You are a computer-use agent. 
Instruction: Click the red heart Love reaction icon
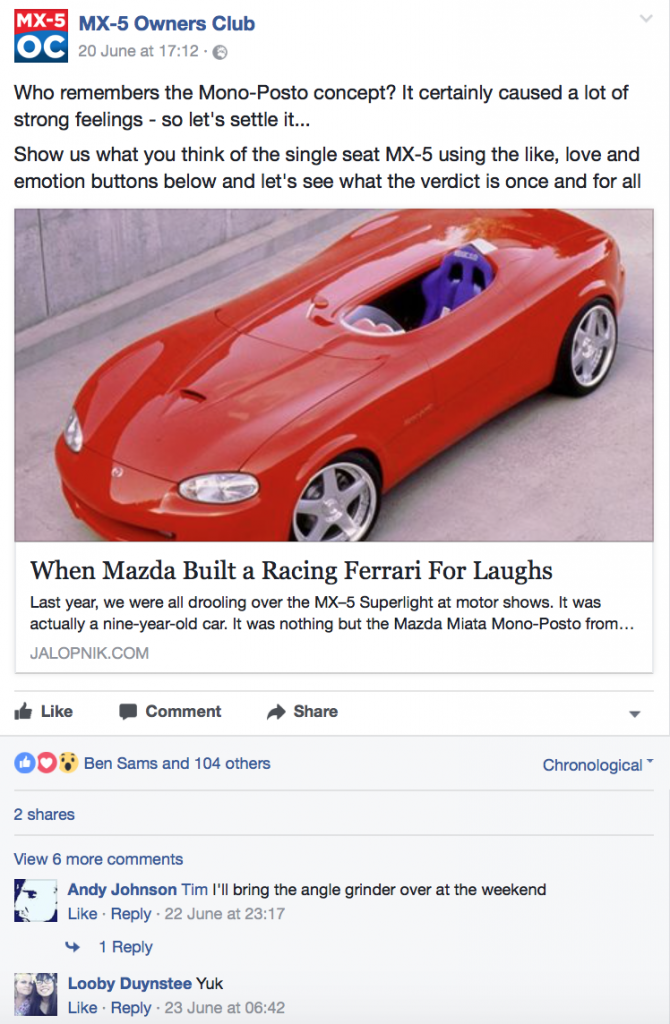46,762
